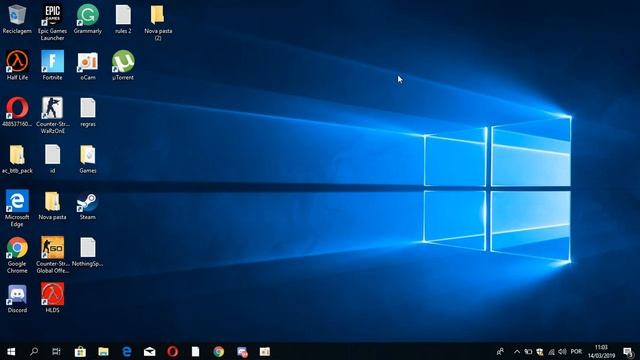Open the volume speaker tray icon
The image size is (640, 360).
(x=562, y=351)
